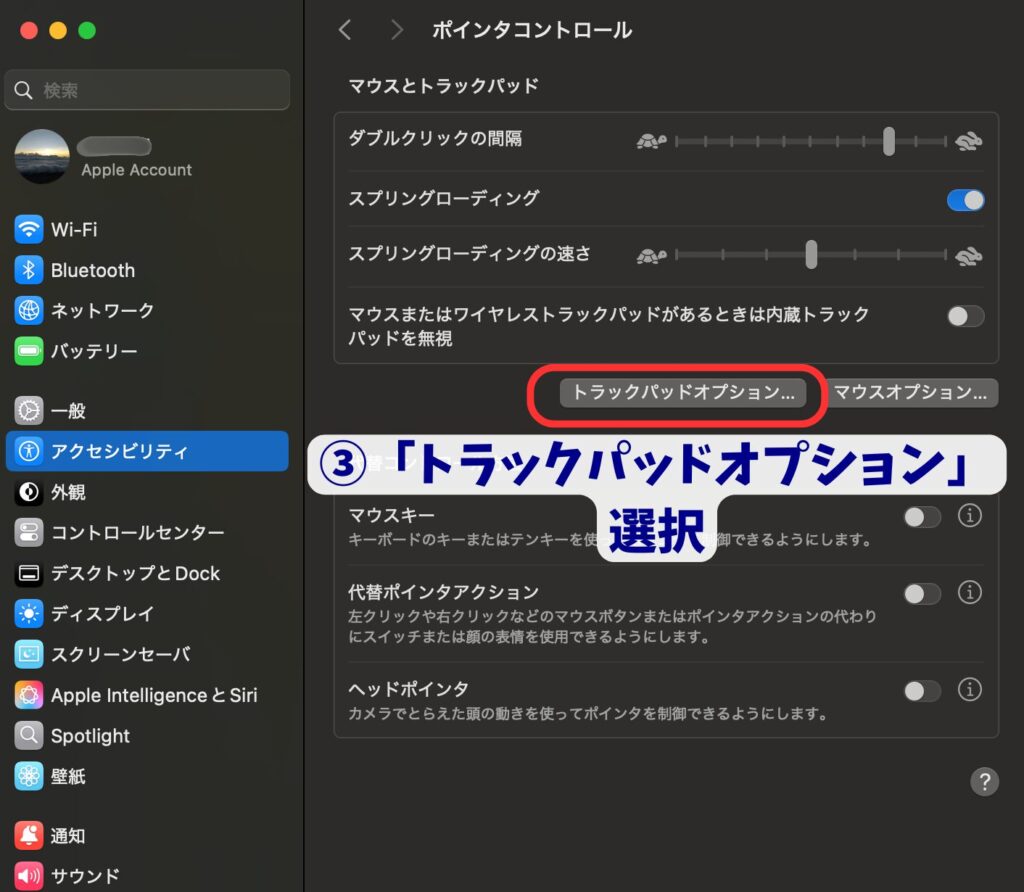Select the サウンド speaker icon
Screen dimensions: 1024x892
click(29, 876)
